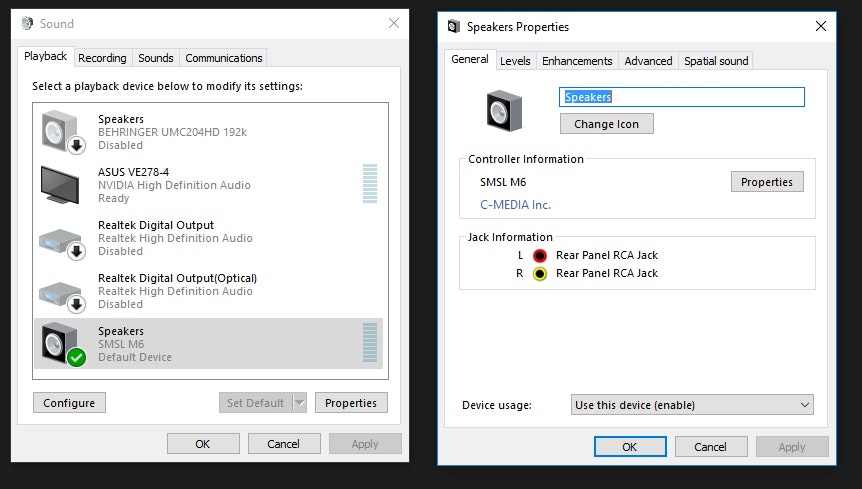Click the Realtek Digital Output(Optical) icon
Image resolution: width=862 pixels, height=489 pixels.
(x=62, y=291)
